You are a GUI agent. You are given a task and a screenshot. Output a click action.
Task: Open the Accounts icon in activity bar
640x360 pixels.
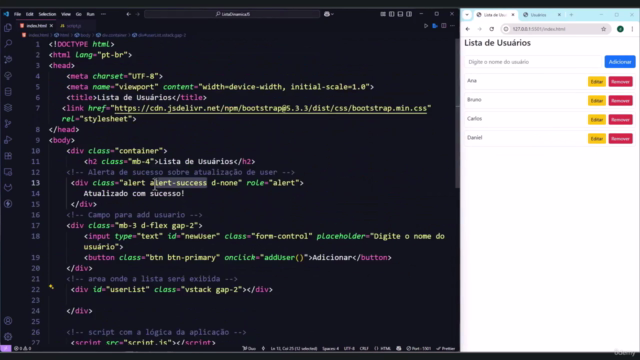(8, 321)
